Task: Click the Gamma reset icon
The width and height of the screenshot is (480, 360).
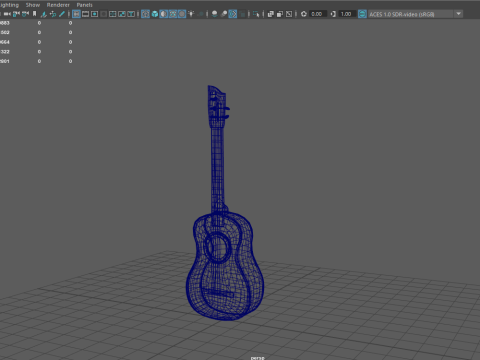Action: coord(333,14)
